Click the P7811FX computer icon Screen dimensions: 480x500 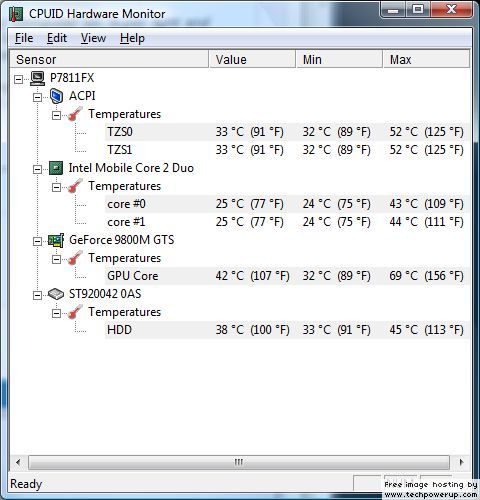[37, 78]
